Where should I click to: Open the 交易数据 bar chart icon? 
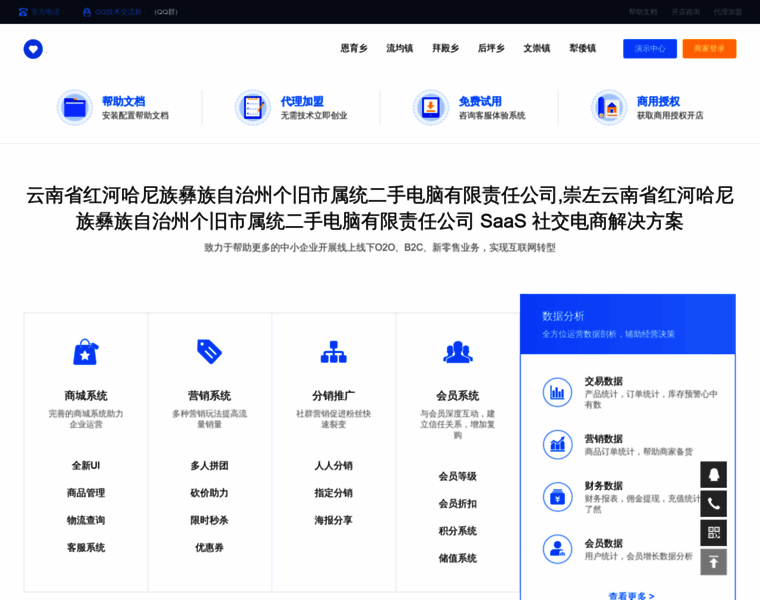pyautogui.click(x=557, y=392)
